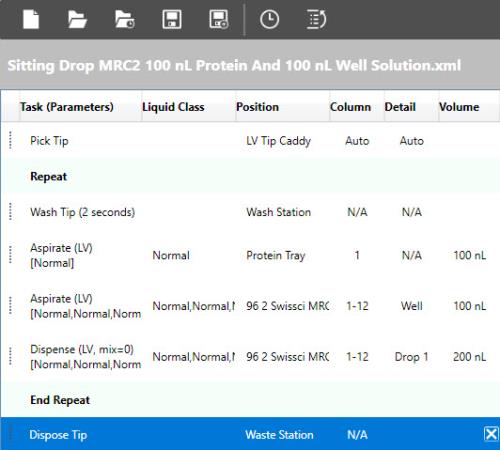Viewport: 500px width, 450px height.
Task: Open Liquid Class Normal for Protein Tray aspirate
Action: click(171, 255)
